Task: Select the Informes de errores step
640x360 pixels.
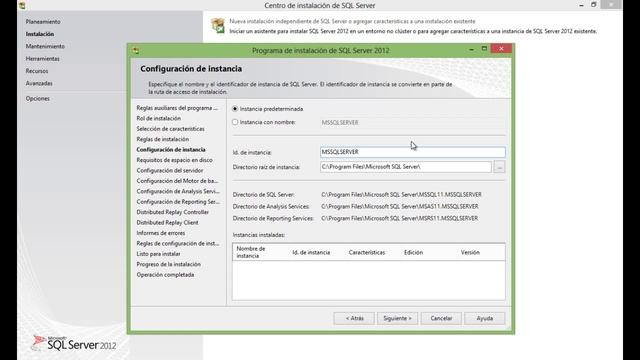Action: point(161,233)
